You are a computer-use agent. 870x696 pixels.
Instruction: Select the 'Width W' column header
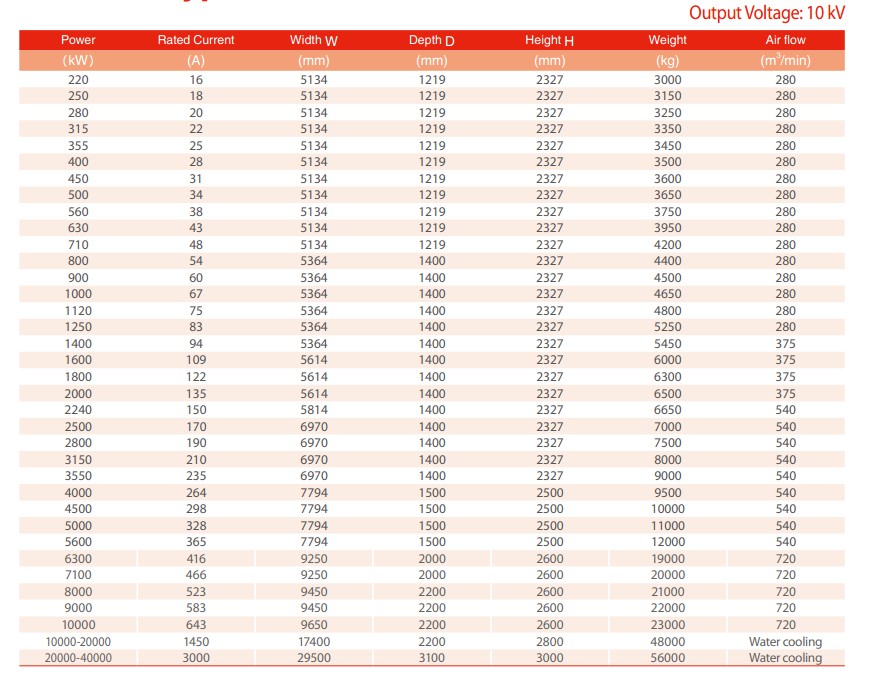tap(313, 40)
